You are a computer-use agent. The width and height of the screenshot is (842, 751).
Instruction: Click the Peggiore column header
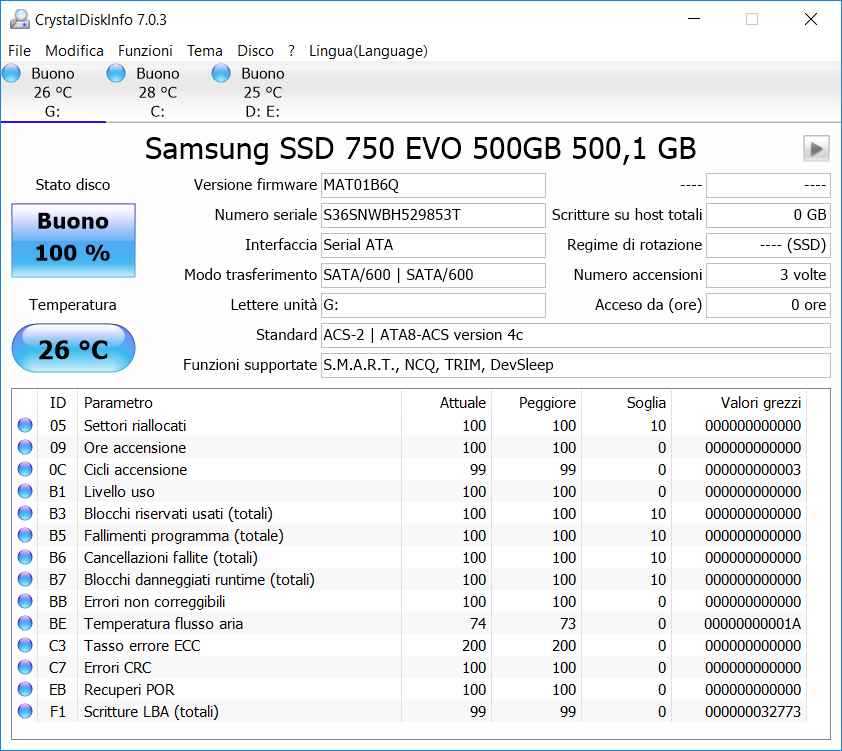(536, 403)
